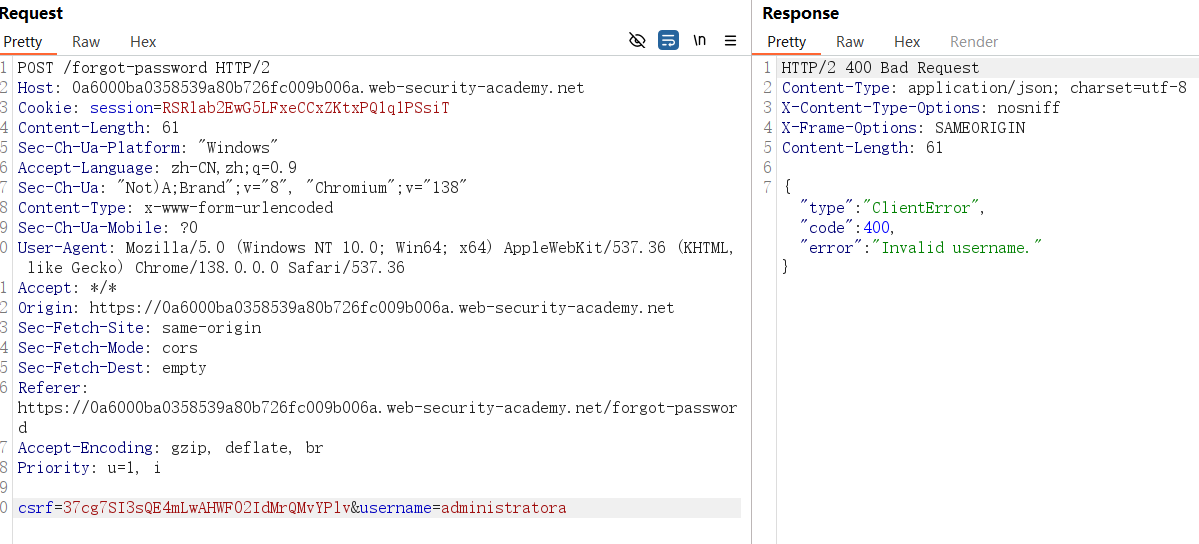Click the response Content-Length: 61 header
This screenshot has height=544, width=1199.
[862, 148]
